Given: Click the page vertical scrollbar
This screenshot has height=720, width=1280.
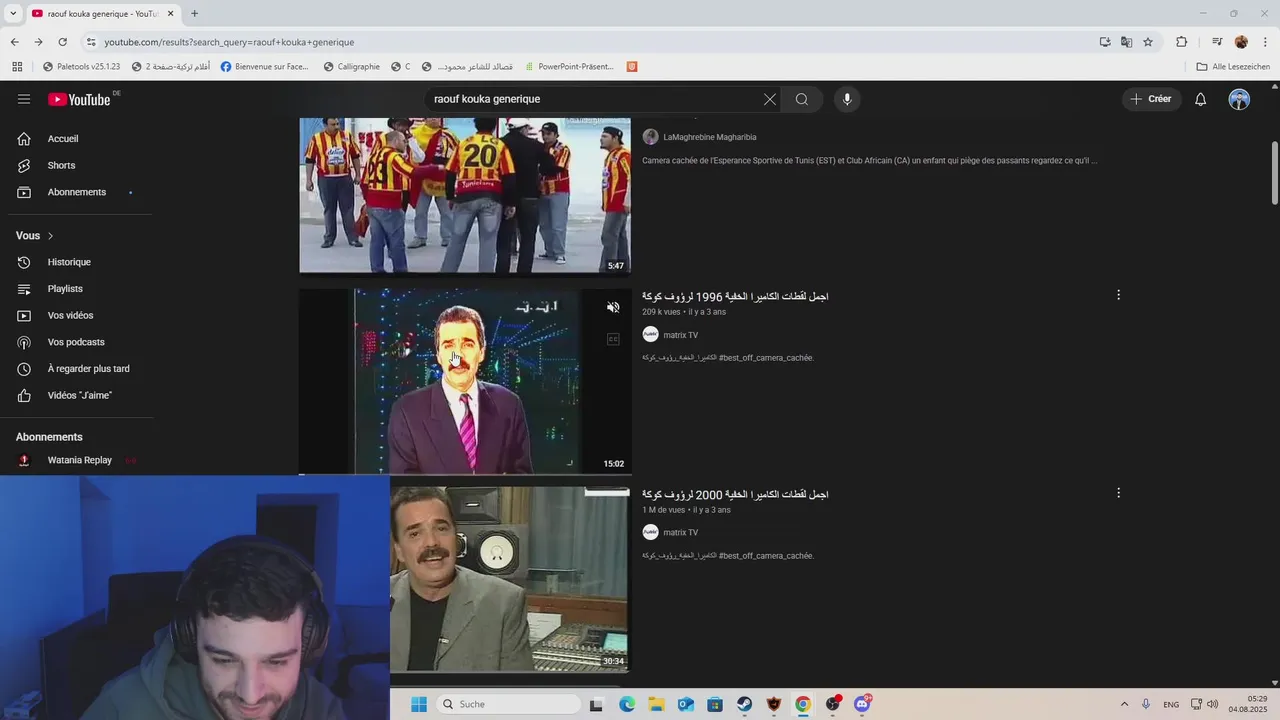Looking at the screenshot, I should [1275, 172].
